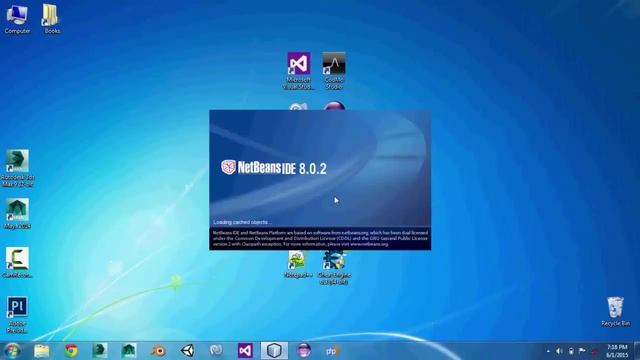Launch Unity from taskbar
The image size is (640, 360).
[187, 351]
